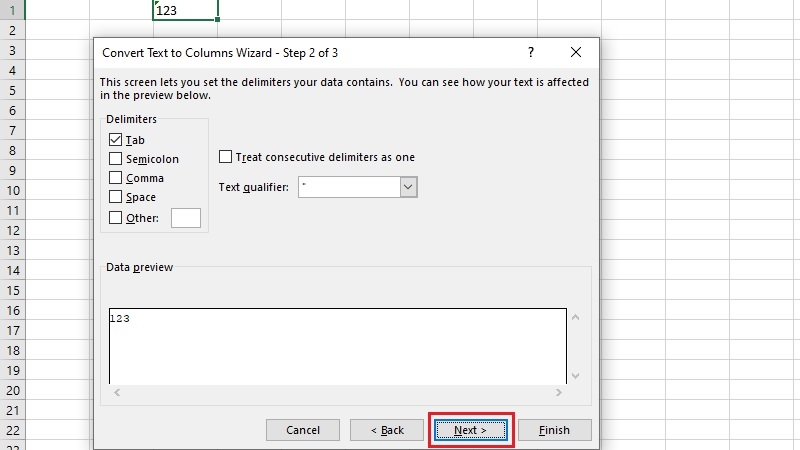Click the Data preview up scroll arrow
Image resolution: width=800 pixels, height=450 pixels.
click(x=576, y=317)
